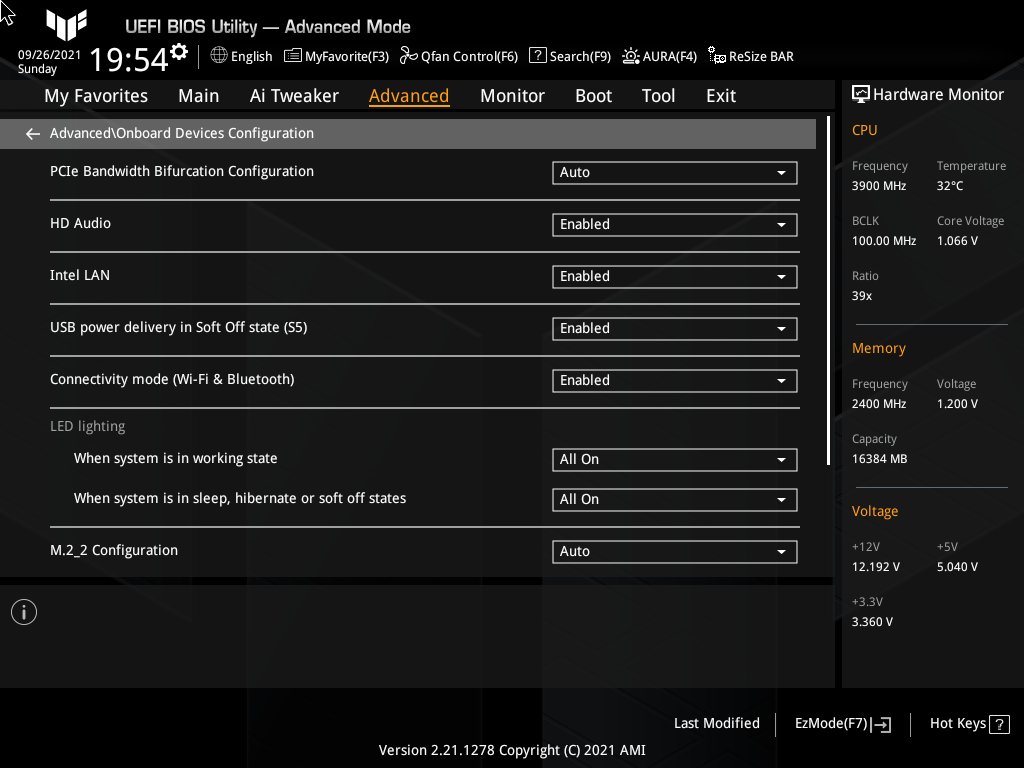
Task: Open LED lighting dropdown for working state
Action: 674,459
